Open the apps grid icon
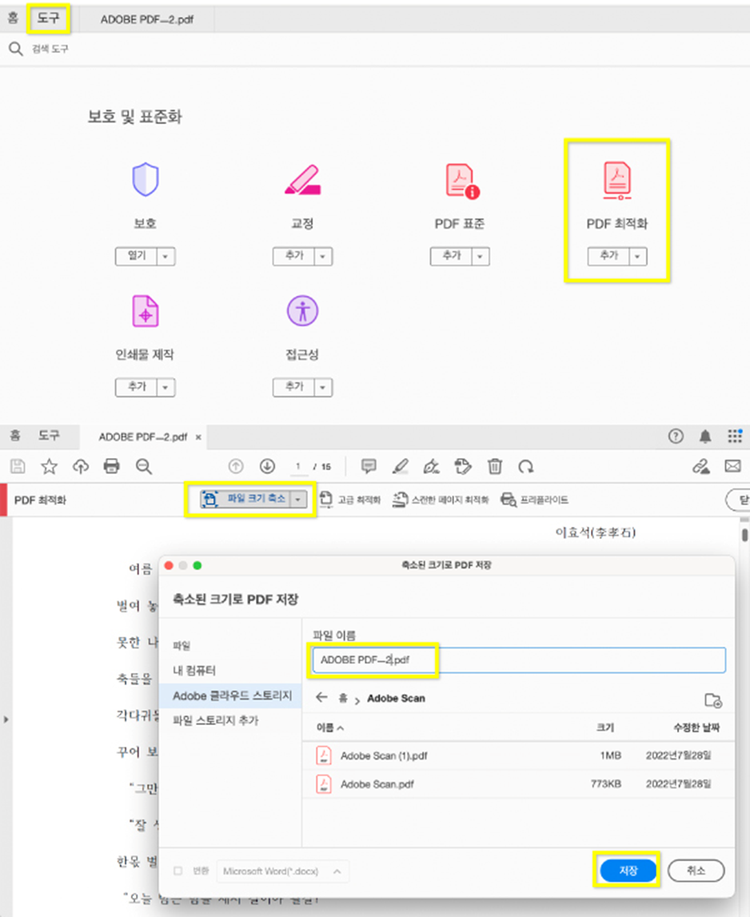 point(735,436)
